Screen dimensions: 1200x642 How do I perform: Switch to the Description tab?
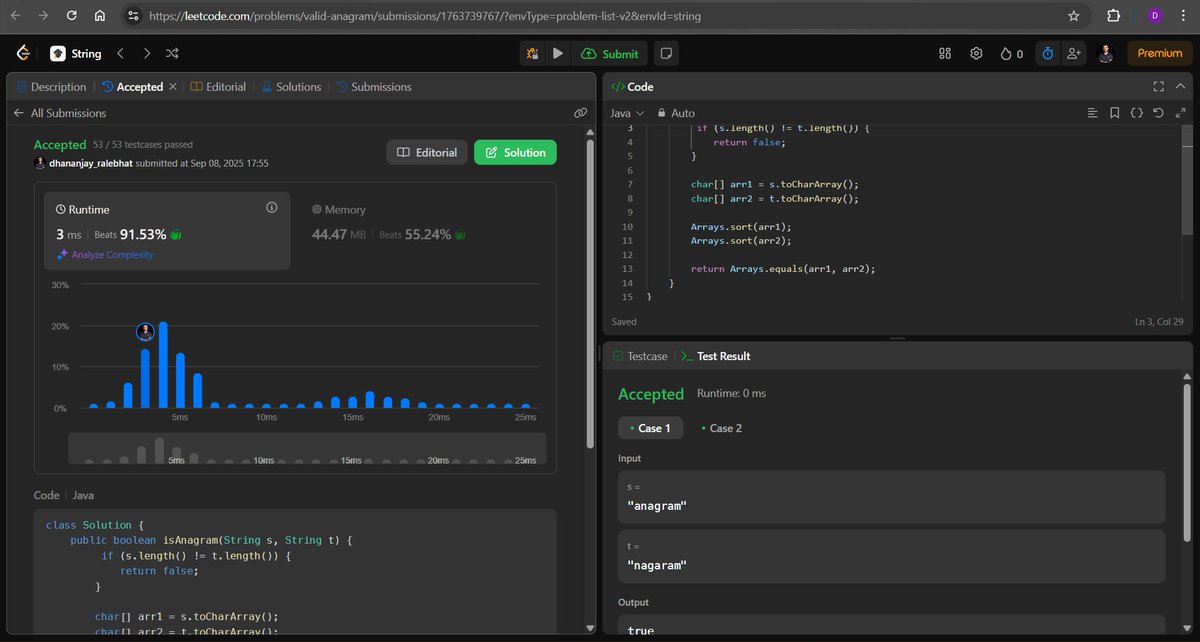[x=51, y=87]
